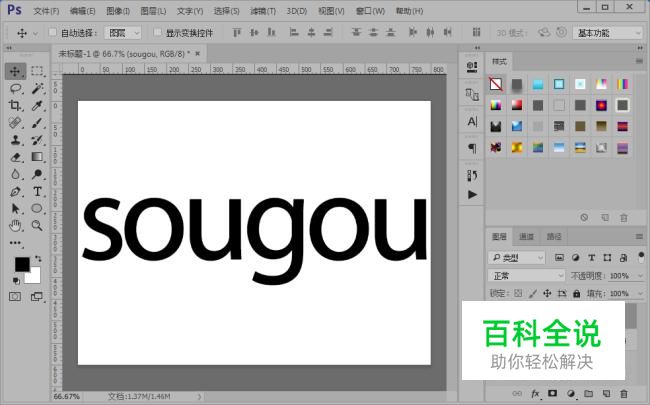Toggle lock all layer button

tap(577, 293)
